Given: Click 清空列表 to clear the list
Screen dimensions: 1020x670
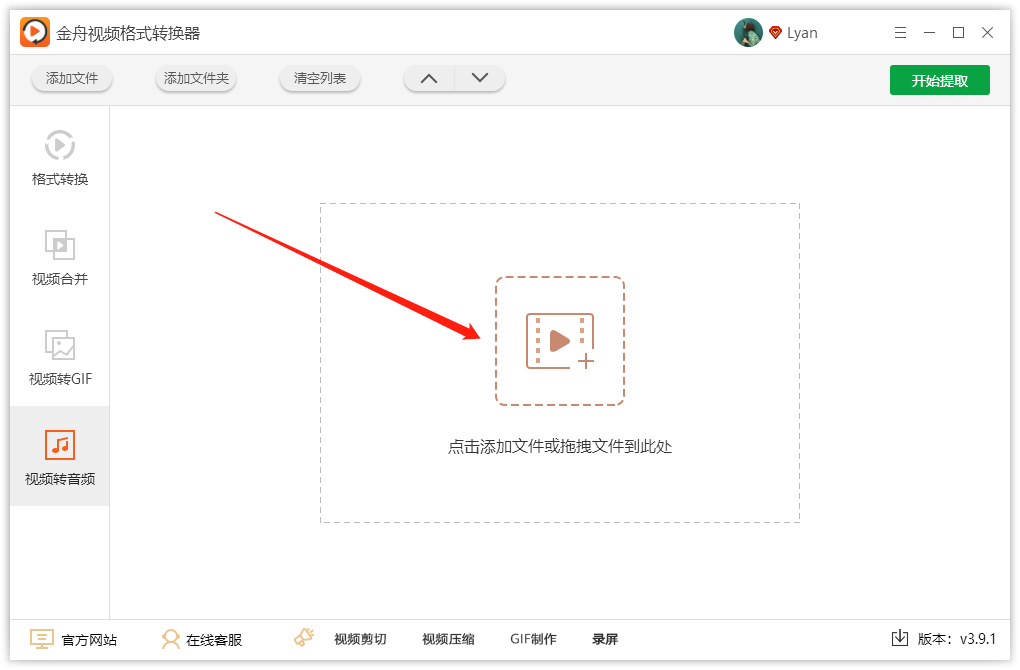Looking at the screenshot, I should tap(319, 79).
